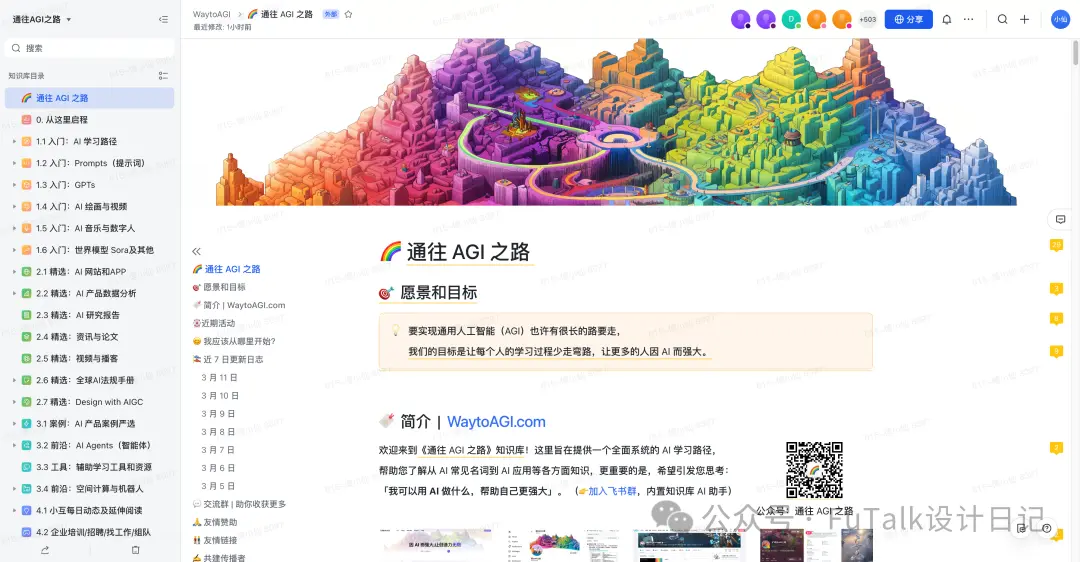
Task: Open the 小仙 user avatar menu
Action: tap(1060, 19)
